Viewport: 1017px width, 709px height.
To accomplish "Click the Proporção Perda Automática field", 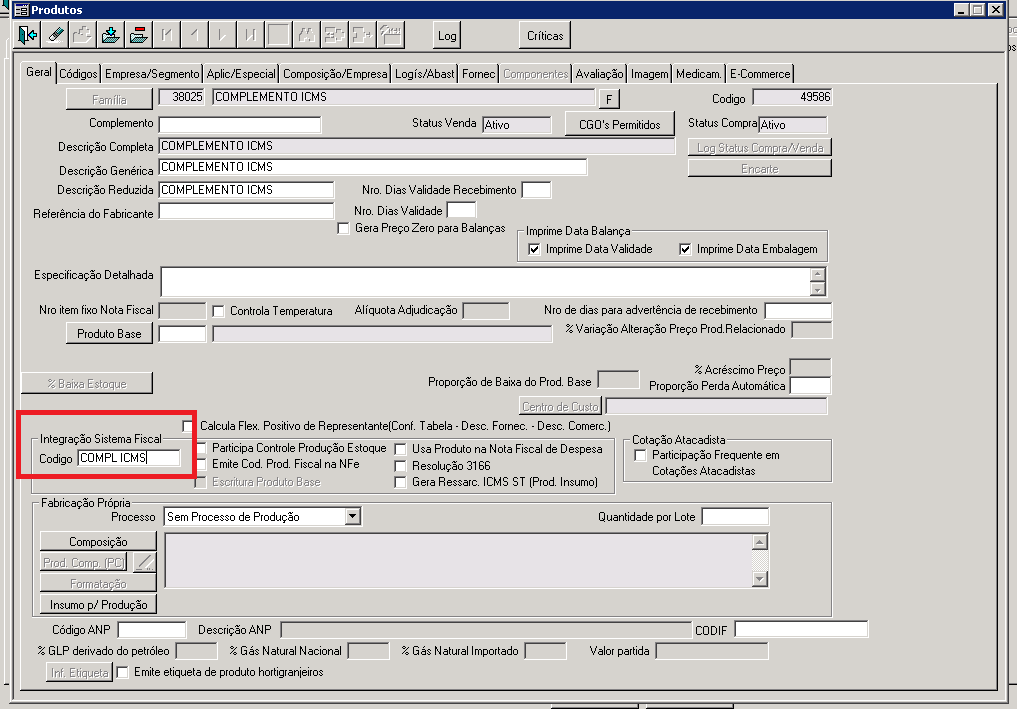I will [x=810, y=386].
